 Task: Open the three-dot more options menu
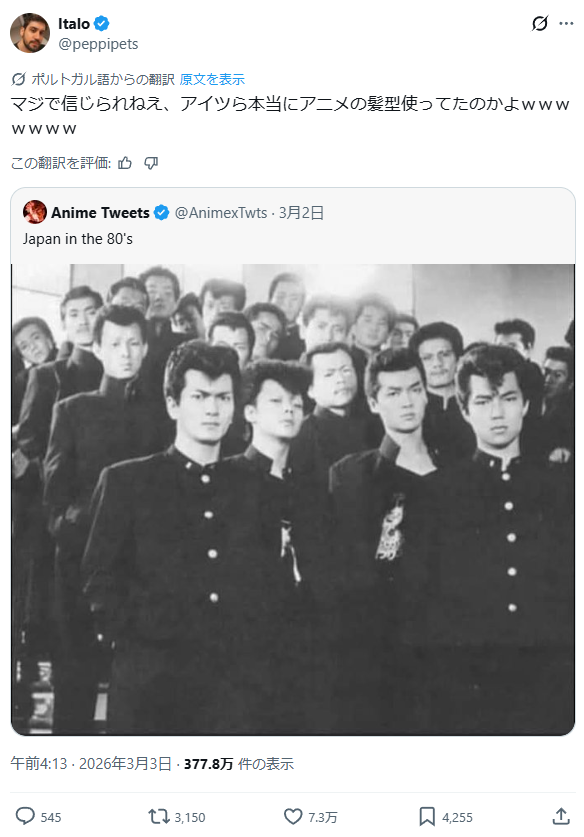point(566,23)
